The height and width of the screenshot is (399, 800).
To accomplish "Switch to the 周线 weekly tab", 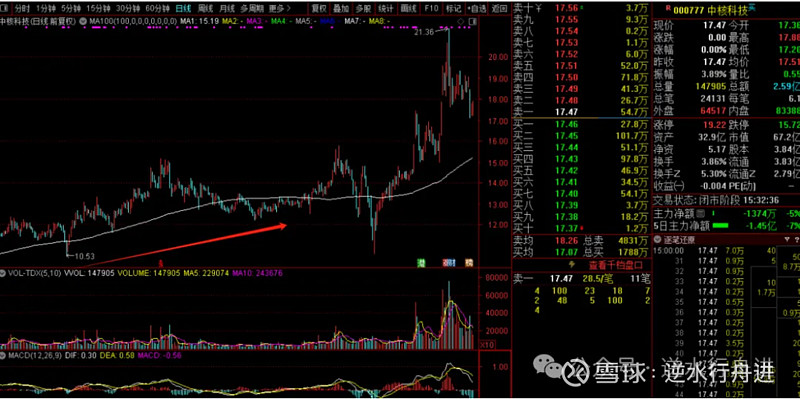I will 205,9.
